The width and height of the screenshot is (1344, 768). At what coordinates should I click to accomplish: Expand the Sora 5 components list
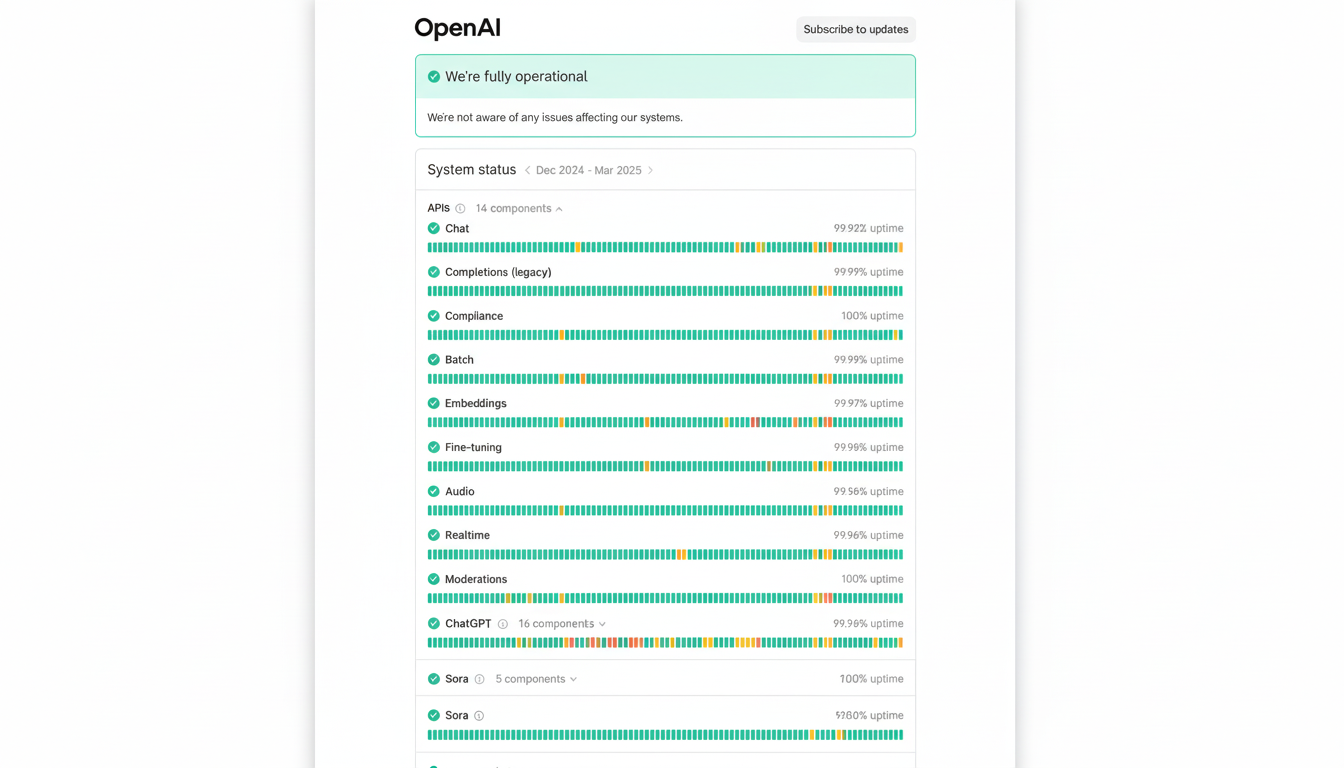coord(535,678)
